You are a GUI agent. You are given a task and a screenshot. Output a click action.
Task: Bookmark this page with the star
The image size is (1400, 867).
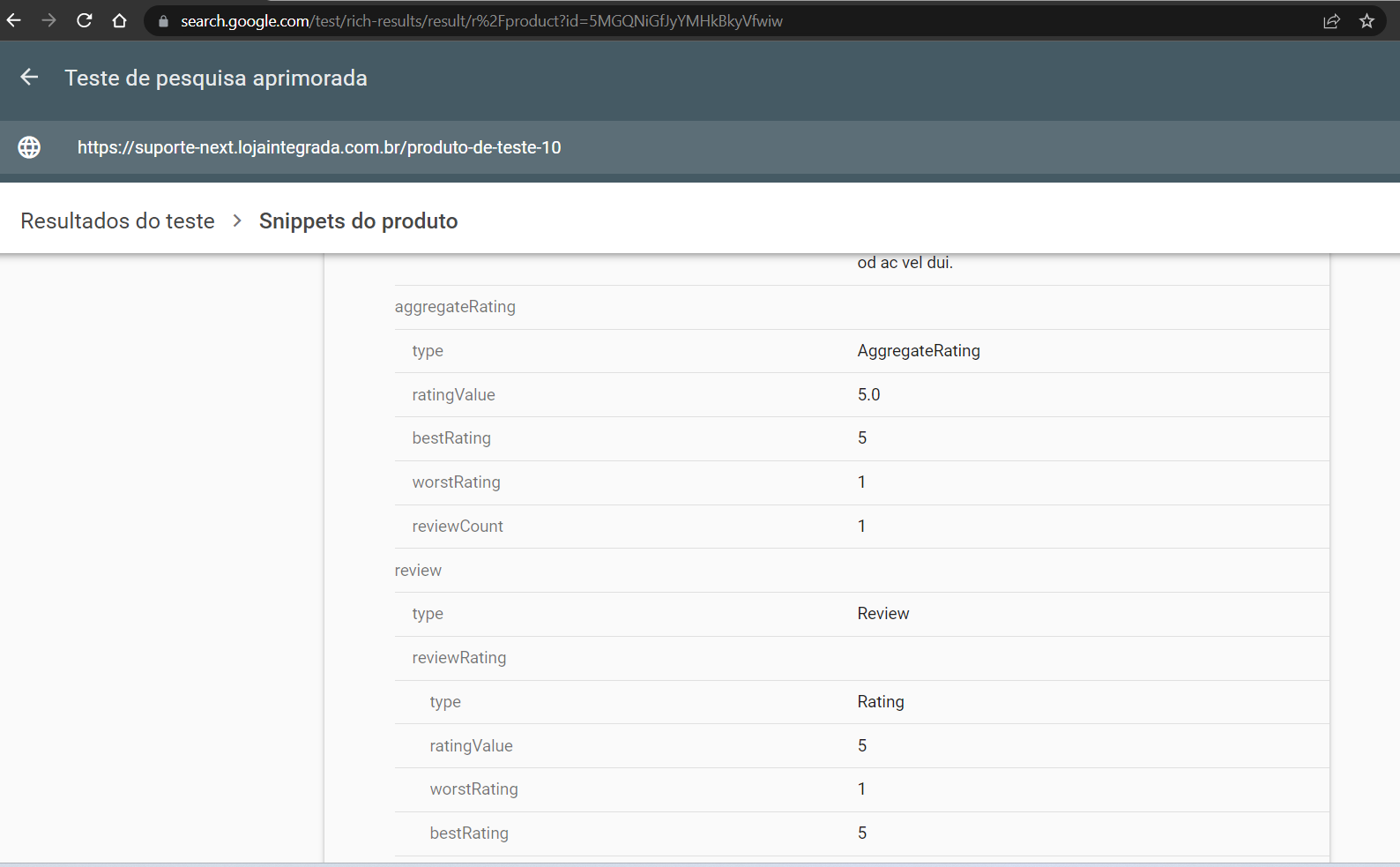1366,21
